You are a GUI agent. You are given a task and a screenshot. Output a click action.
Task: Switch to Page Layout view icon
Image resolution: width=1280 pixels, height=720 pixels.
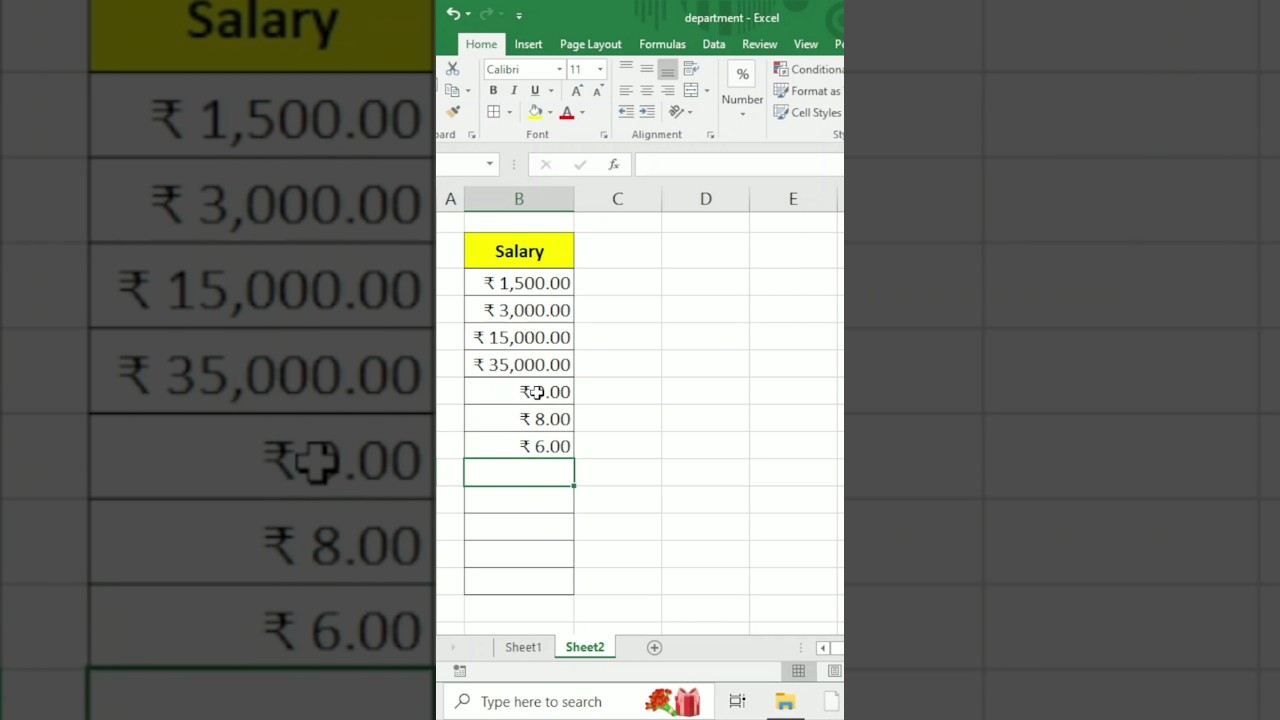pos(834,671)
